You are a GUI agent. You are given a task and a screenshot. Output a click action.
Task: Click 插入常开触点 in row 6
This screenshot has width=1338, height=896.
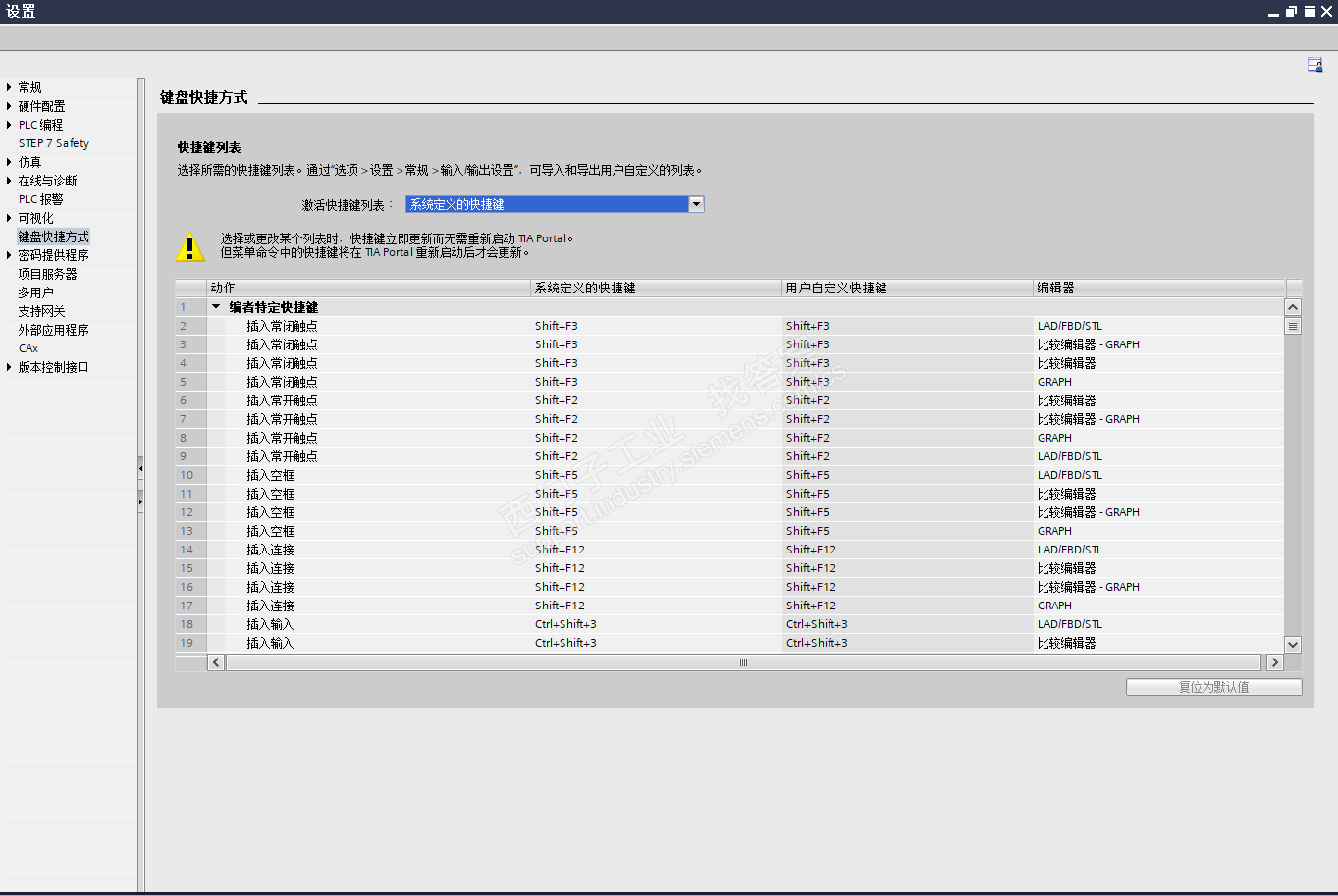[x=282, y=400]
